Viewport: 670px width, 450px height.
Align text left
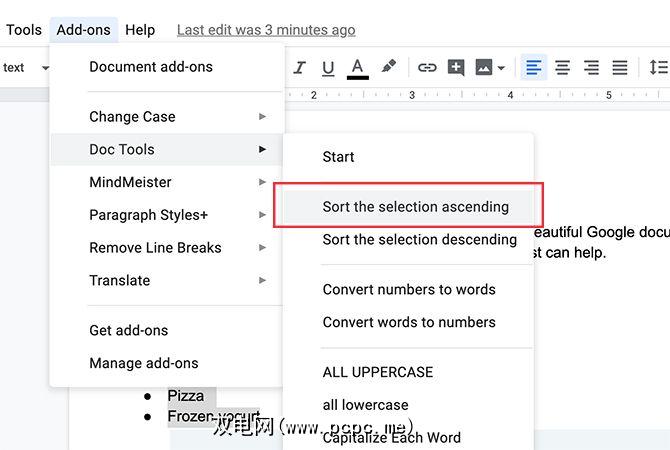click(x=534, y=68)
